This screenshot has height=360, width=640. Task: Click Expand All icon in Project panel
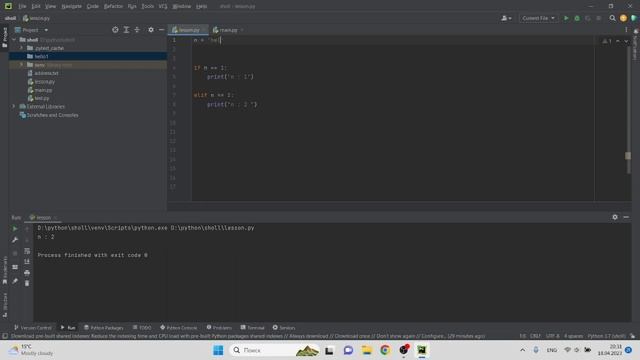[126, 30]
